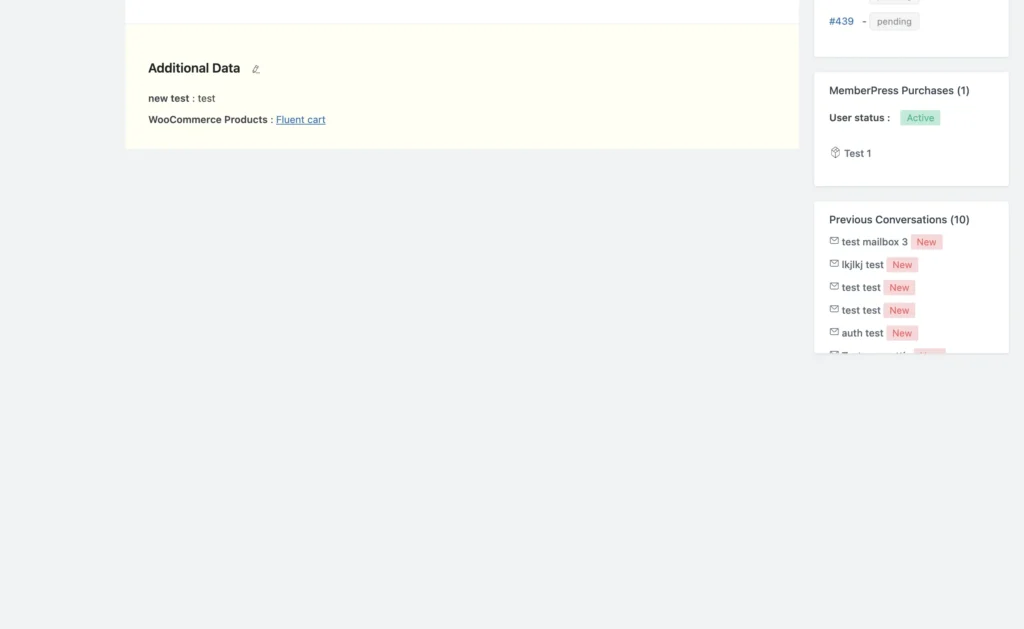Open the lkjlkj test conversation
The image size is (1024, 629).
click(x=862, y=265)
